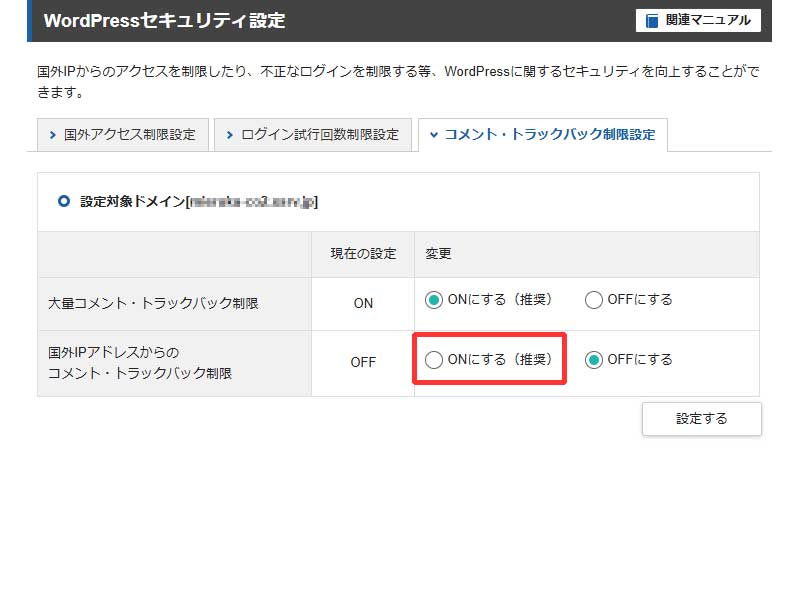Screen dimensions: 800x600
Task: Click the current ON value for 大量コメント制限
Action: point(363,304)
